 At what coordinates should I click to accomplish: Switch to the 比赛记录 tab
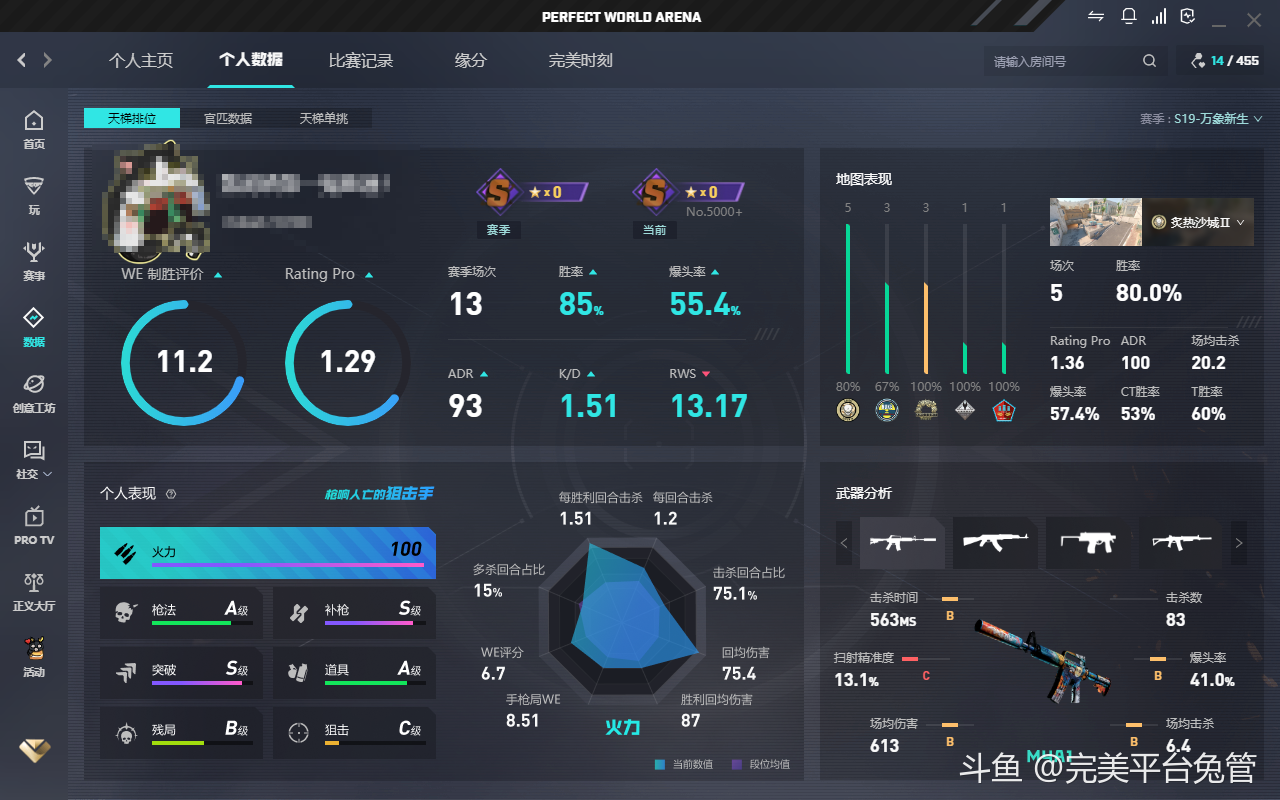click(x=361, y=61)
